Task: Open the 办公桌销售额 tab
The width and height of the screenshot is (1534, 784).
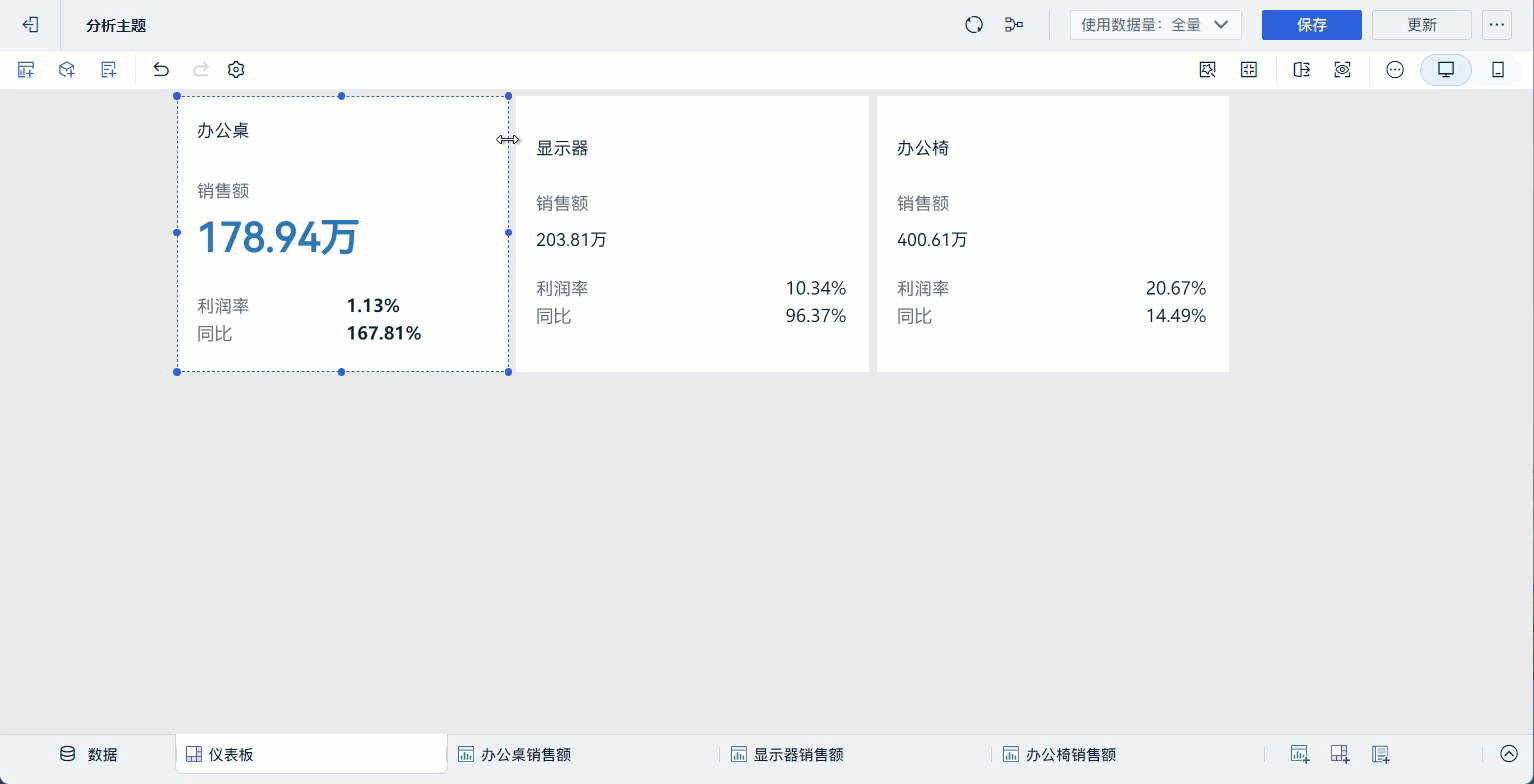Action: click(x=515, y=754)
